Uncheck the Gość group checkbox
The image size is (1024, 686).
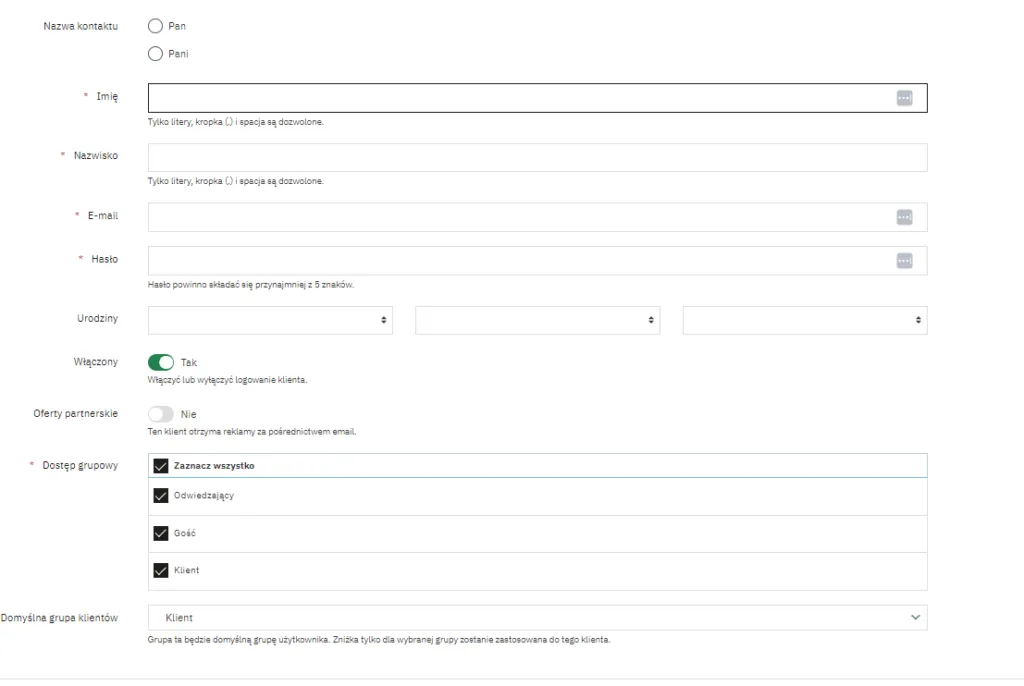[x=160, y=533]
